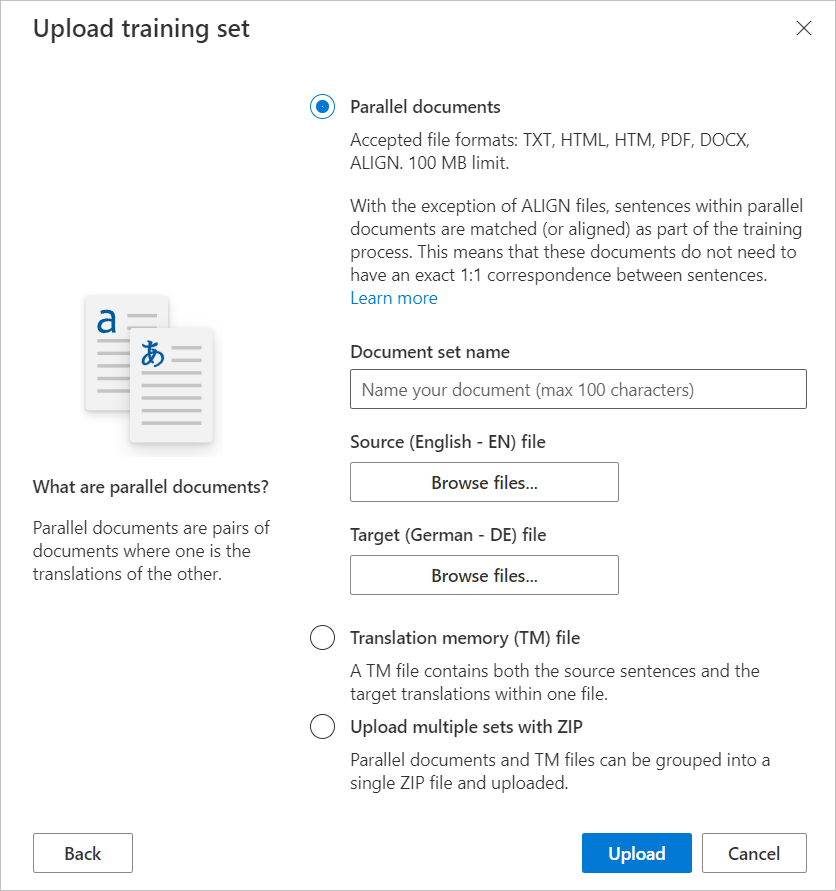This screenshot has width=836, height=891.
Task: Cancel the training set upload
Action: pos(754,853)
